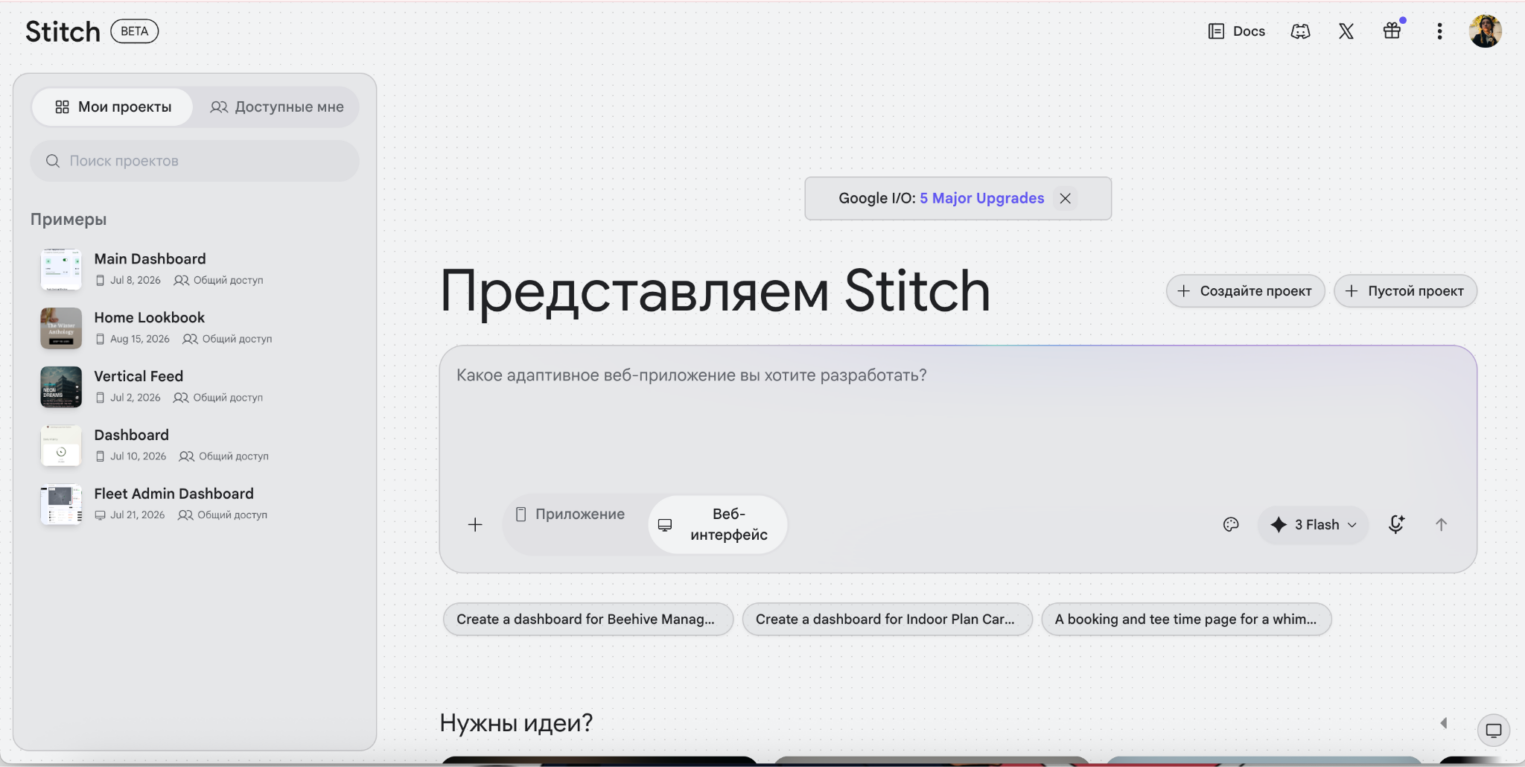This screenshot has height=767, width=1525.
Task: Dismiss the Google I/O banner
Action: pyautogui.click(x=1065, y=198)
